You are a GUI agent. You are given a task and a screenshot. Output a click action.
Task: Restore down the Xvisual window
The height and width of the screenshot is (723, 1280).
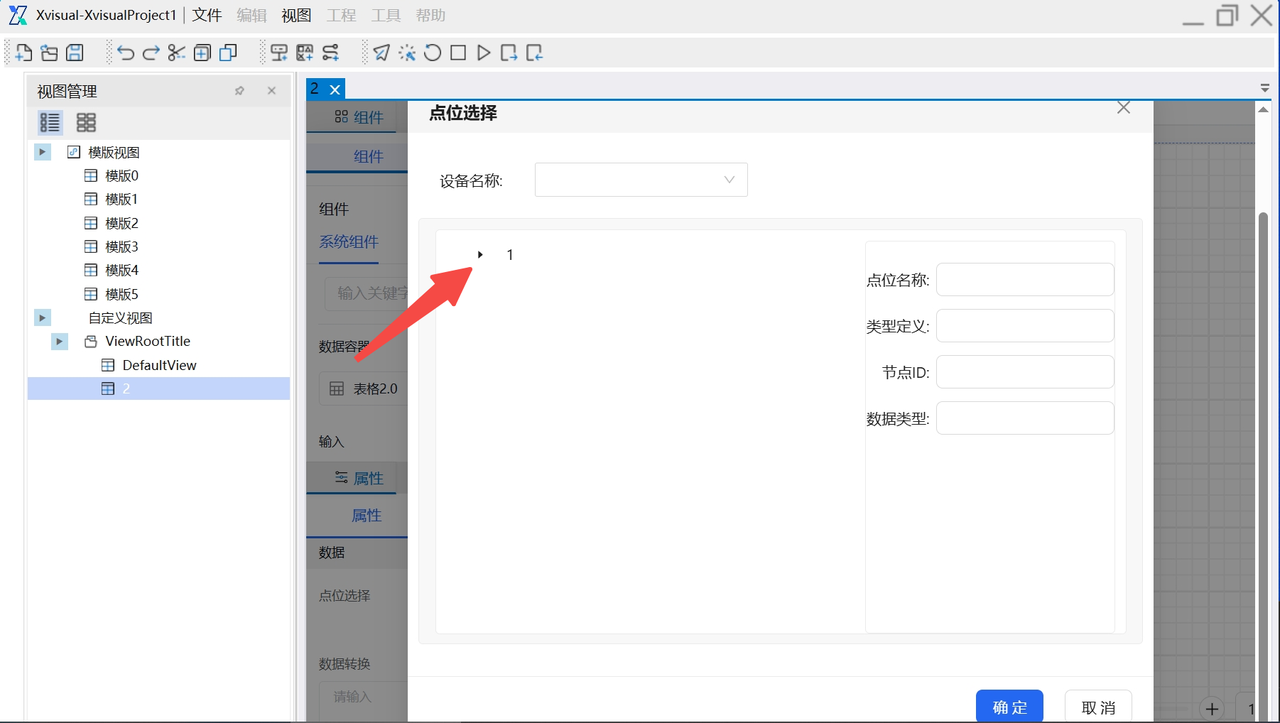(1227, 16)
